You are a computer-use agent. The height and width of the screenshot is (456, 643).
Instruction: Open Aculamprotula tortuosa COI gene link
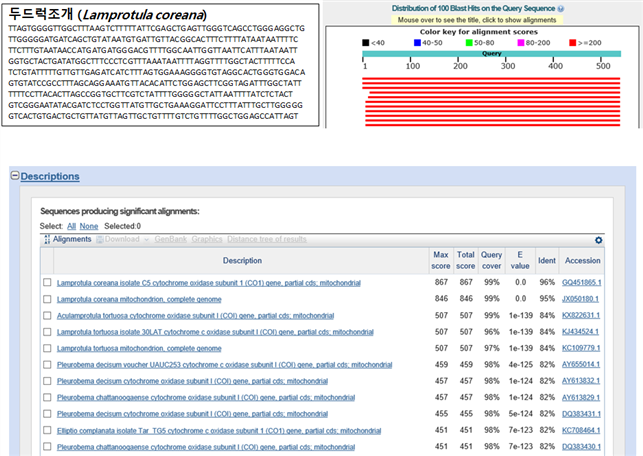[195, 316]
